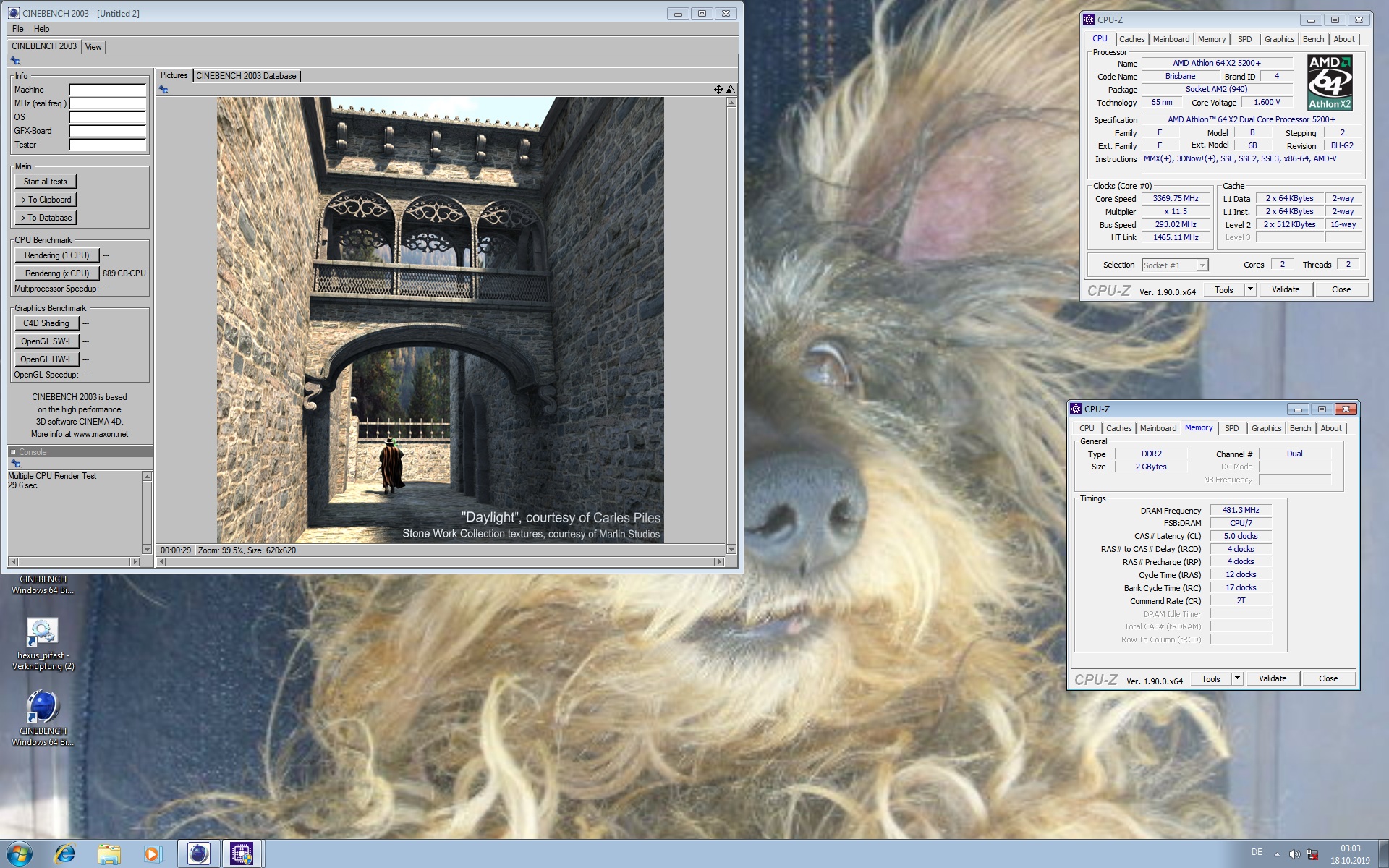Open Windows Media Player on taskbar
The image size is (1389, 868).
click(152, 854)
